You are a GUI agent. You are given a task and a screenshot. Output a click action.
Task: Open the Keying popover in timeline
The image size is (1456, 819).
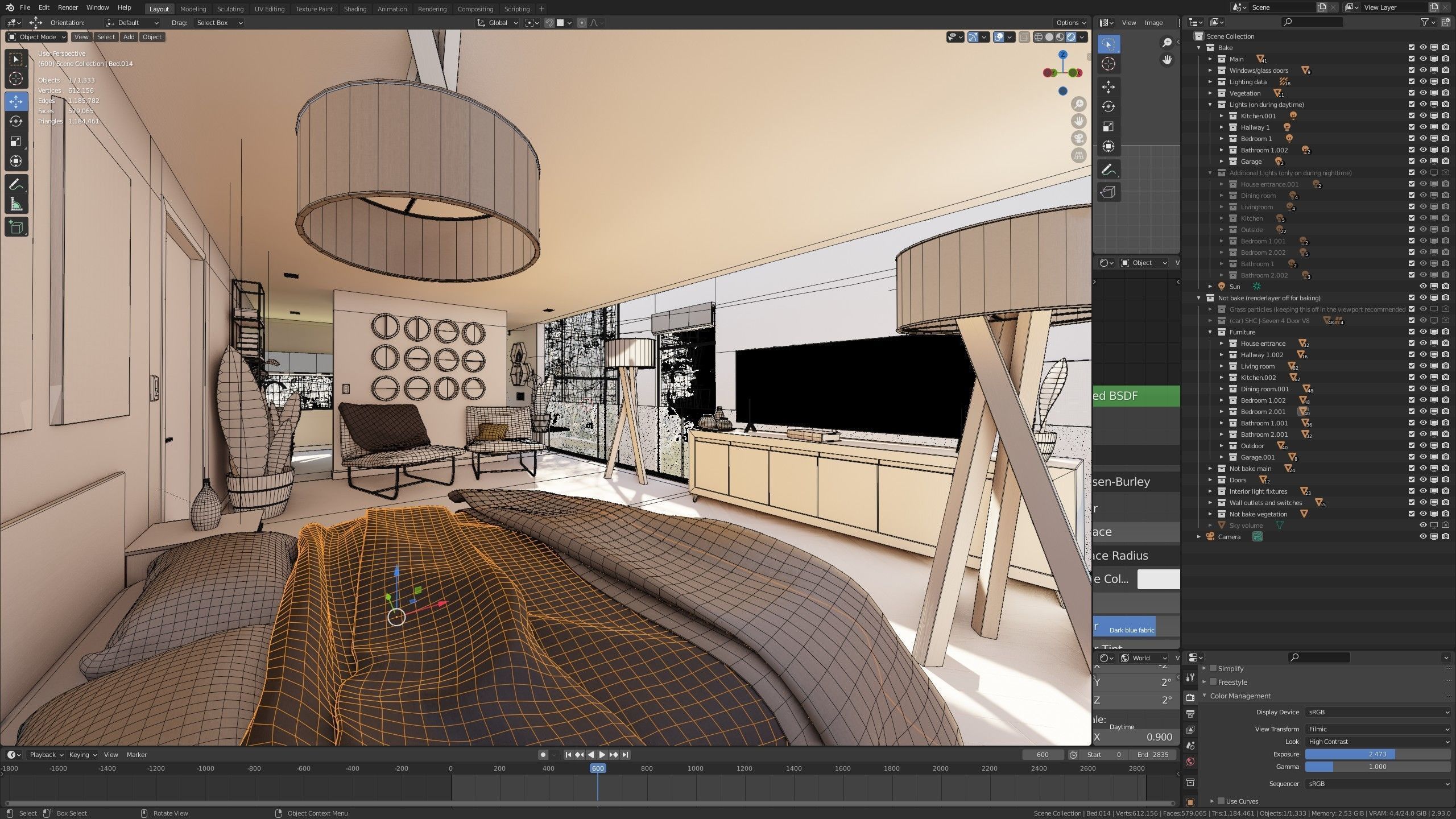click(x=82, y=755)
